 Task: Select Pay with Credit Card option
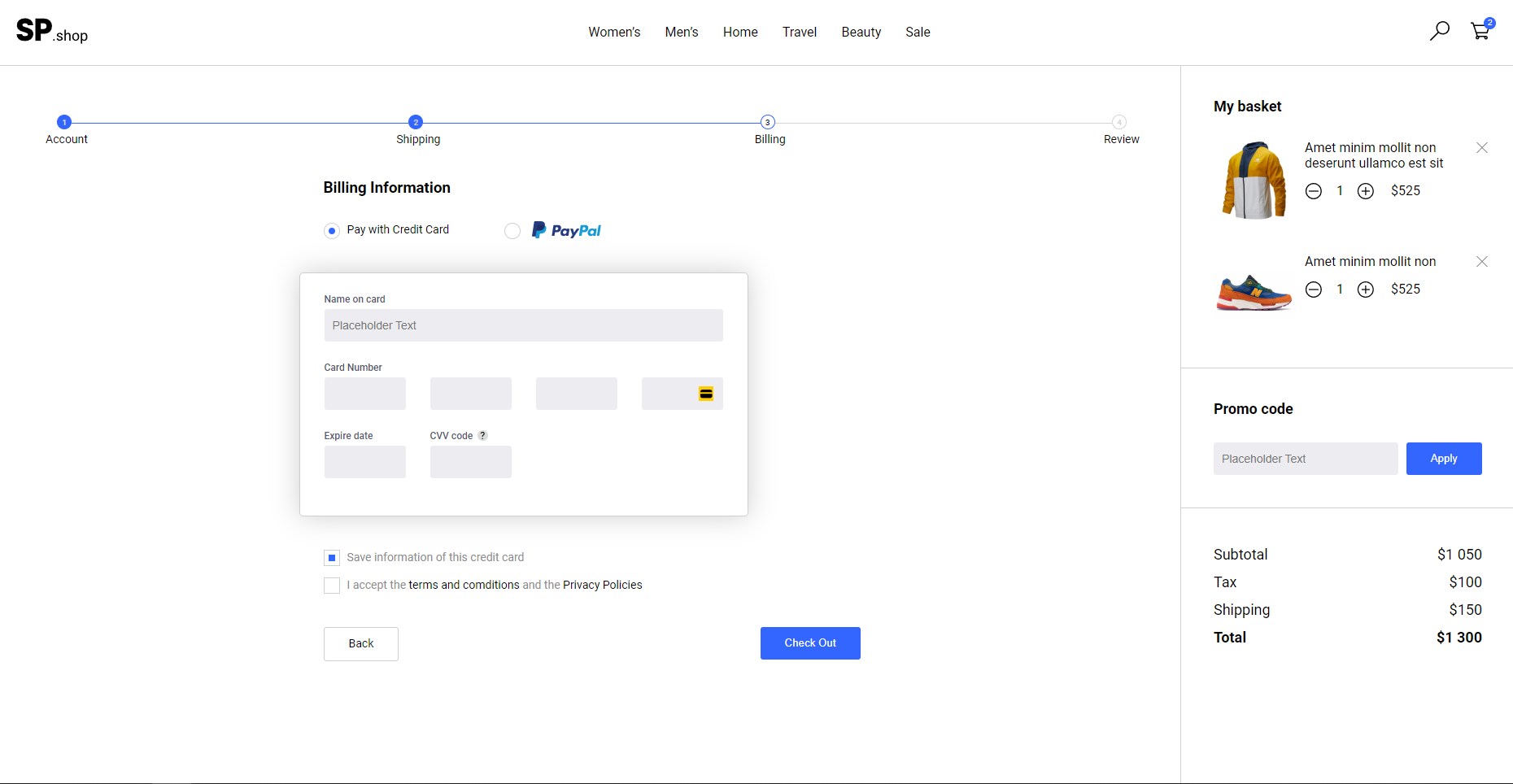[332, 231]
